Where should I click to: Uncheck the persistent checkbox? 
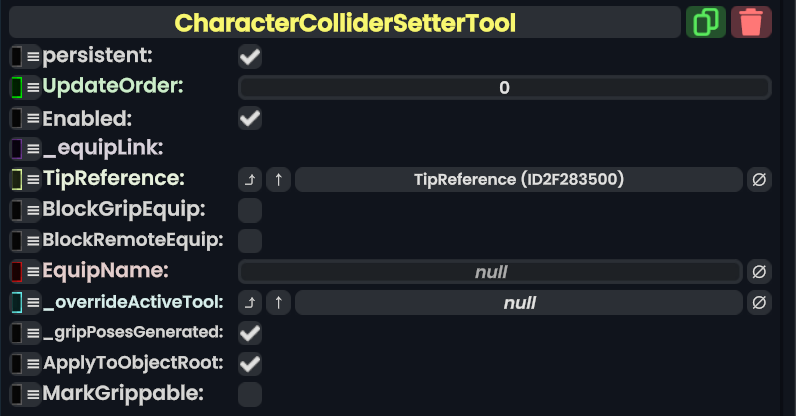[x=250, y=57]
